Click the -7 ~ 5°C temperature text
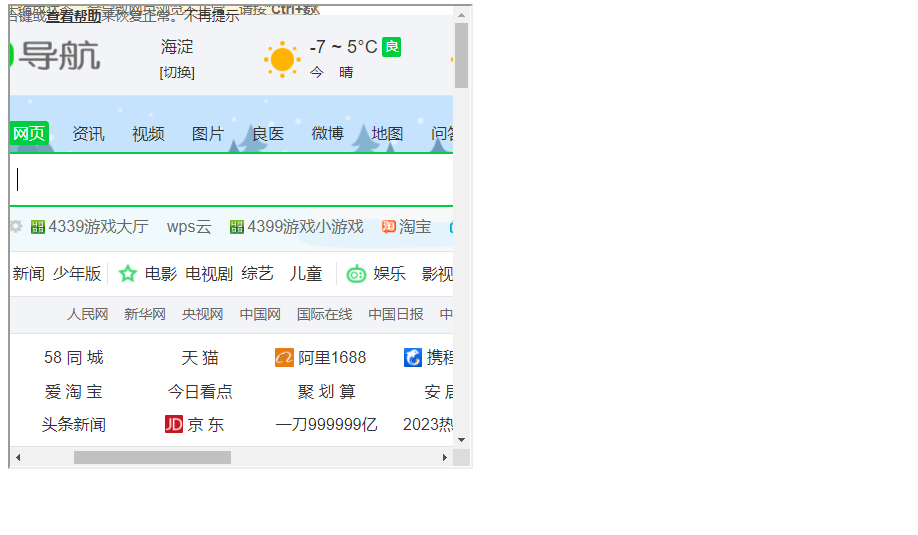The height and width of the screenshot is (535, 918). (x=343, y=47)
